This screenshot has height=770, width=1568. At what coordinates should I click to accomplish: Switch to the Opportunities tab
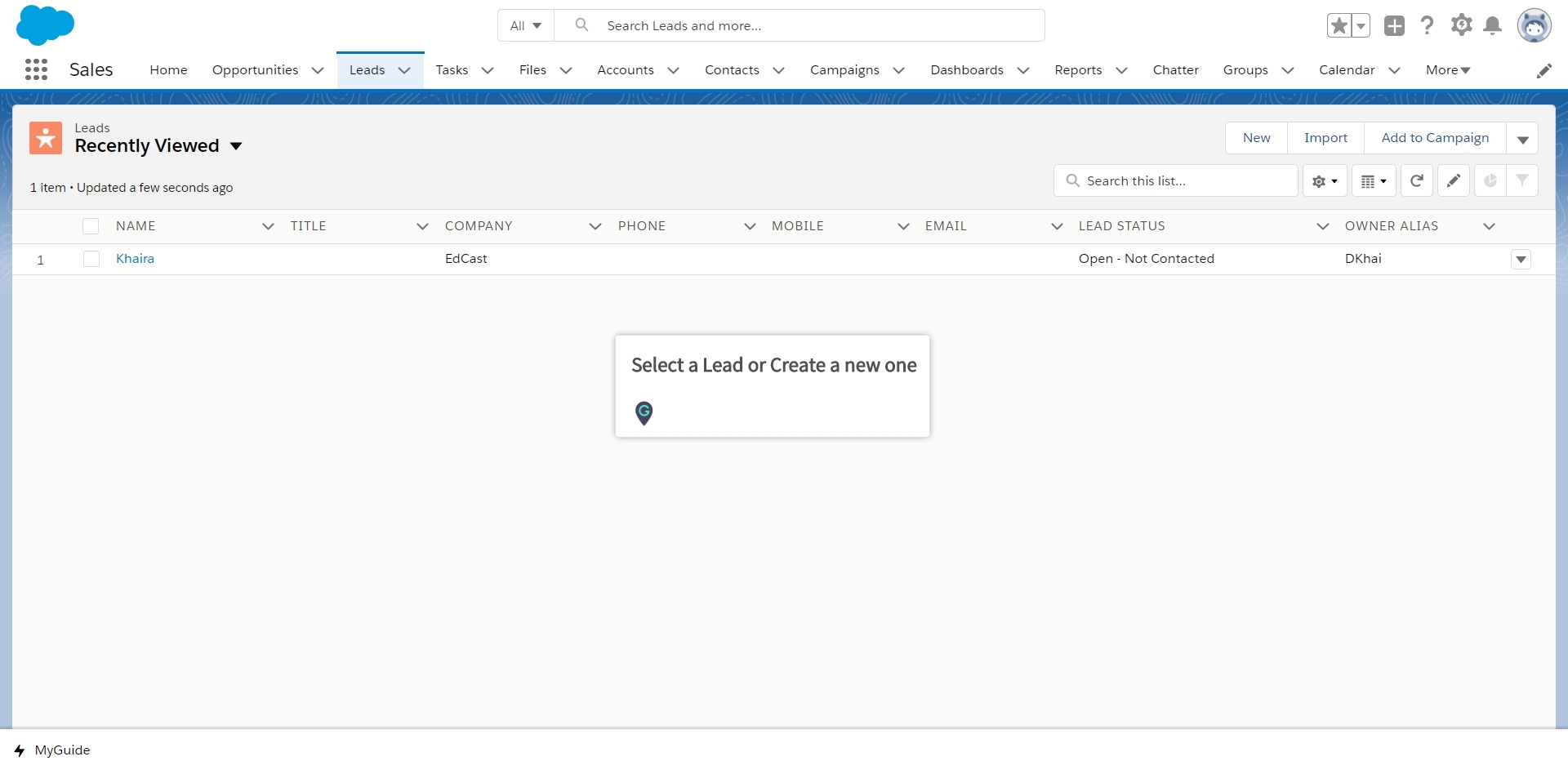click(256, 70)
